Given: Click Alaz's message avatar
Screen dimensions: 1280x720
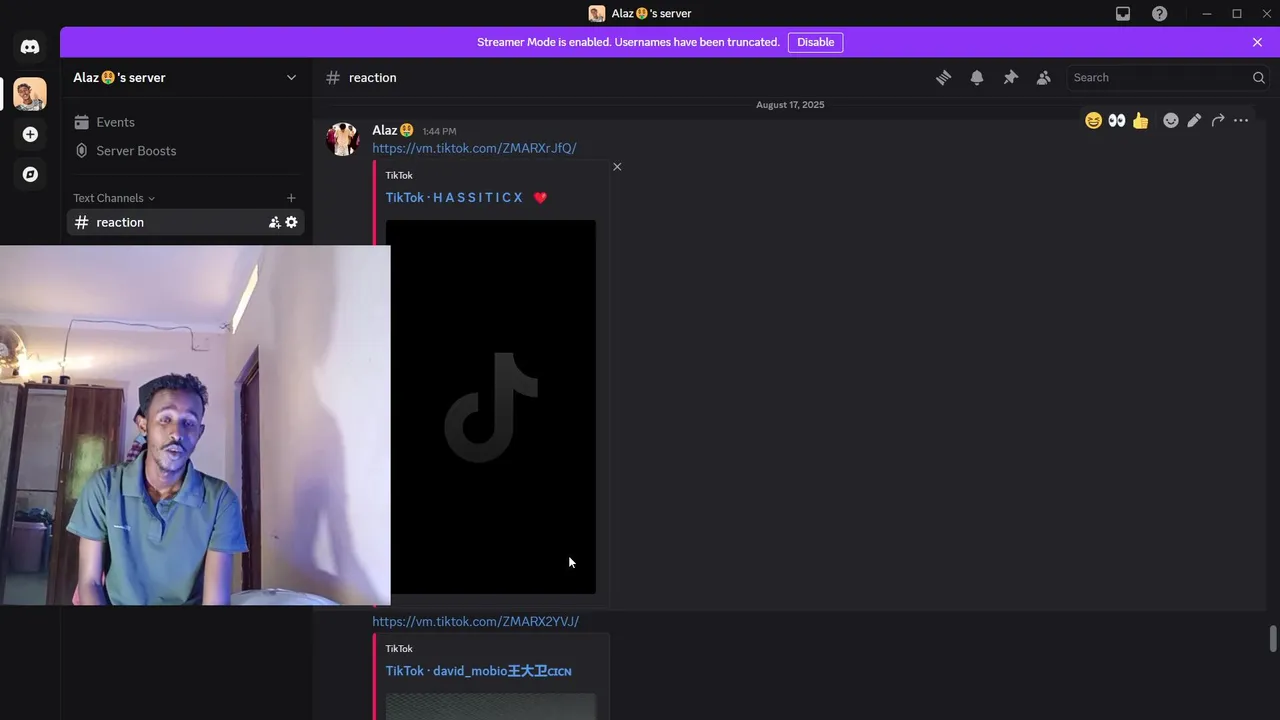Looking at the screenshot, I should (343, 139).
